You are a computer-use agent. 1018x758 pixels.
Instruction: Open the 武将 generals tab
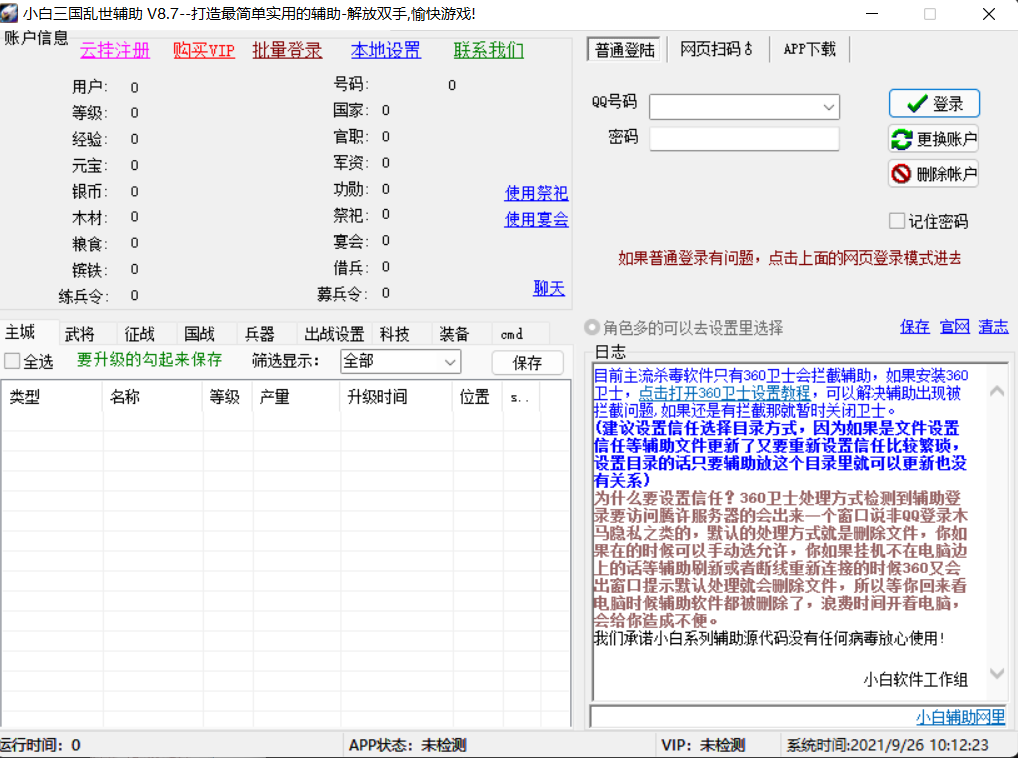[x=80, y=334]
